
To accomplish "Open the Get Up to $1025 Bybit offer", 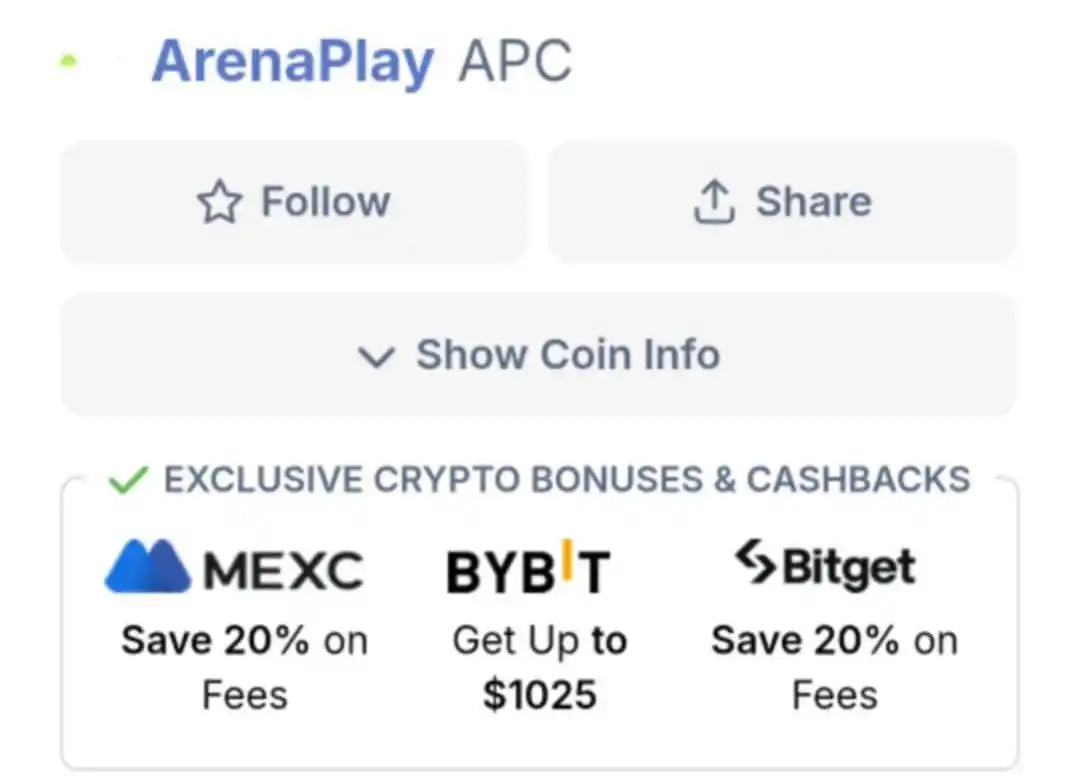I will [540, 665].
